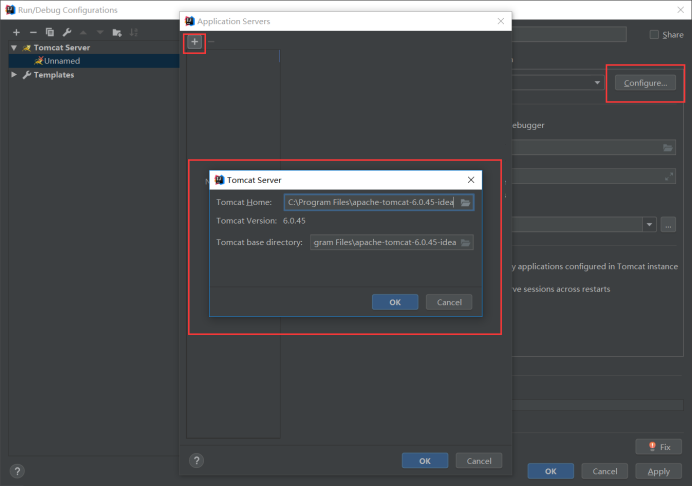The width and height of the screenshot is (693, 487).
Task: Open the JRE dropdown arrow
Action: 649,225
